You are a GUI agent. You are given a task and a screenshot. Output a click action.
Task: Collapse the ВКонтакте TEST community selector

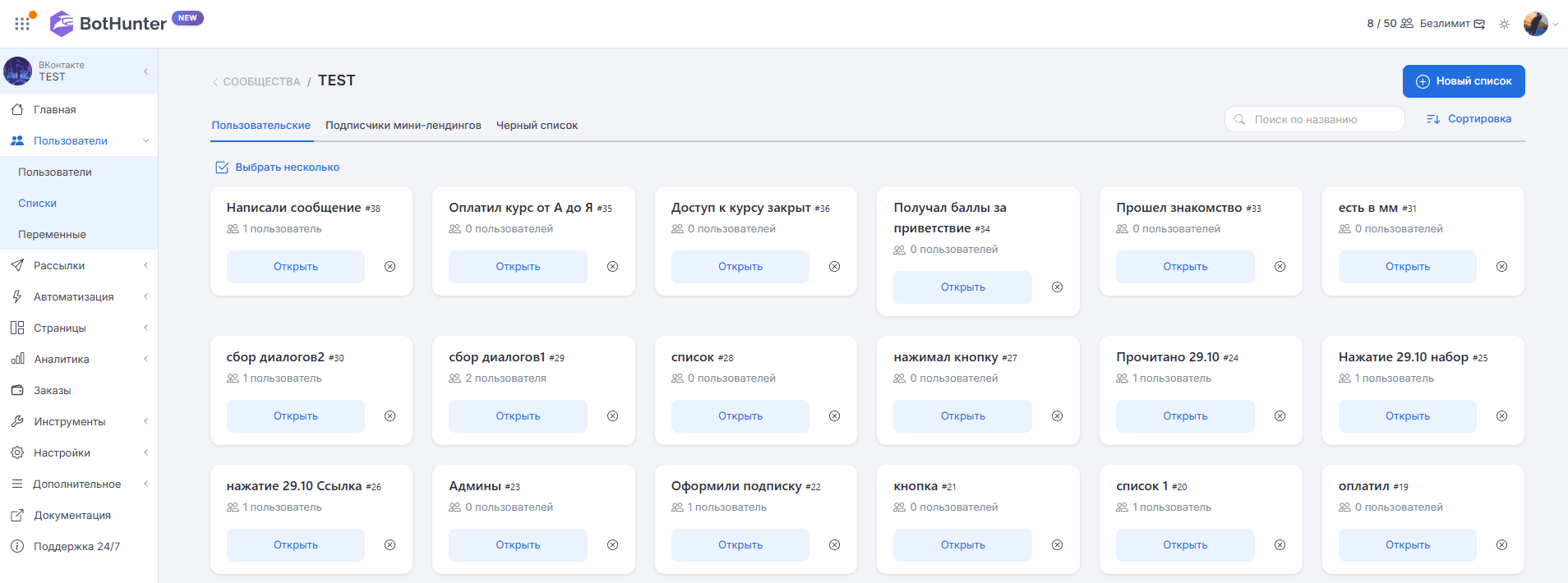tap(146, 71)
